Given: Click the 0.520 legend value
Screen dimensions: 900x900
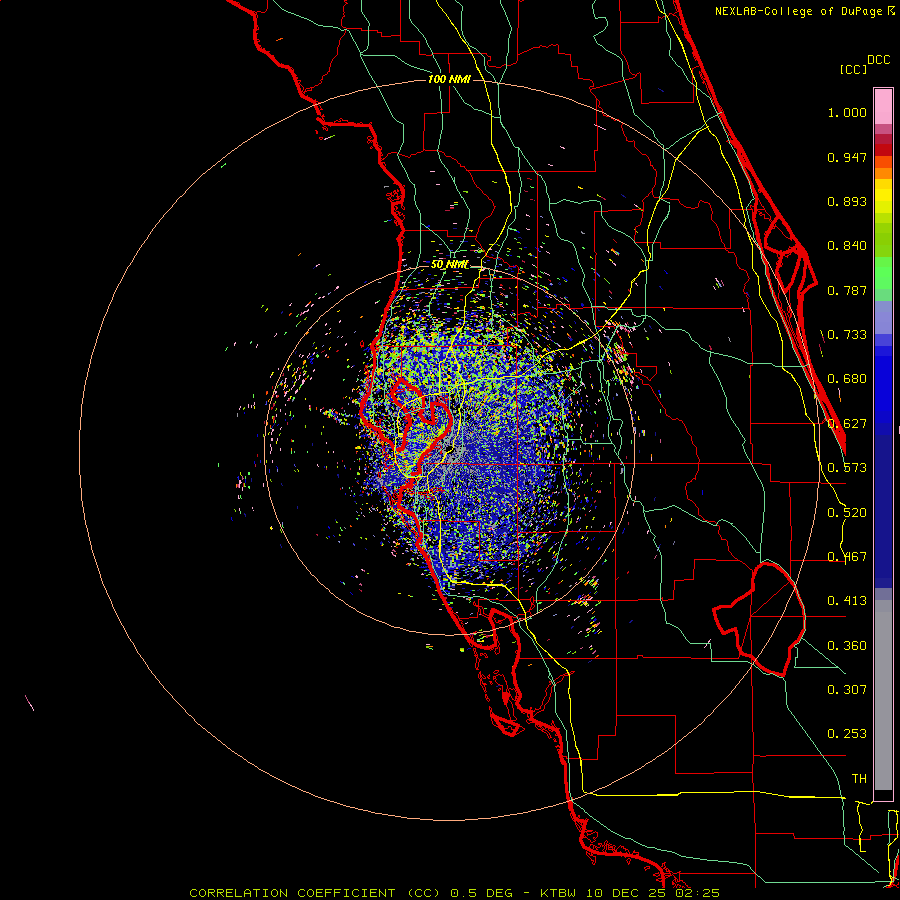Looking at the screenshot, I should click(847, 513).
